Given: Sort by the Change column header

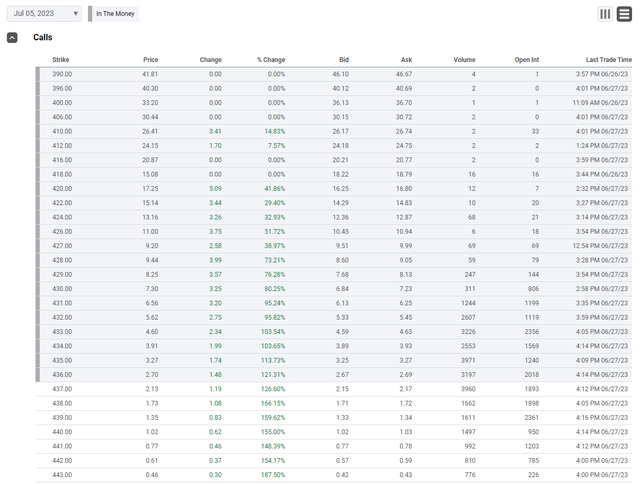Looking at the screenshot, I should pos(211,60).
